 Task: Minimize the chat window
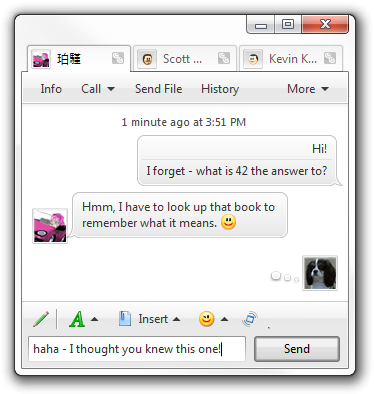tap(261, 25)
